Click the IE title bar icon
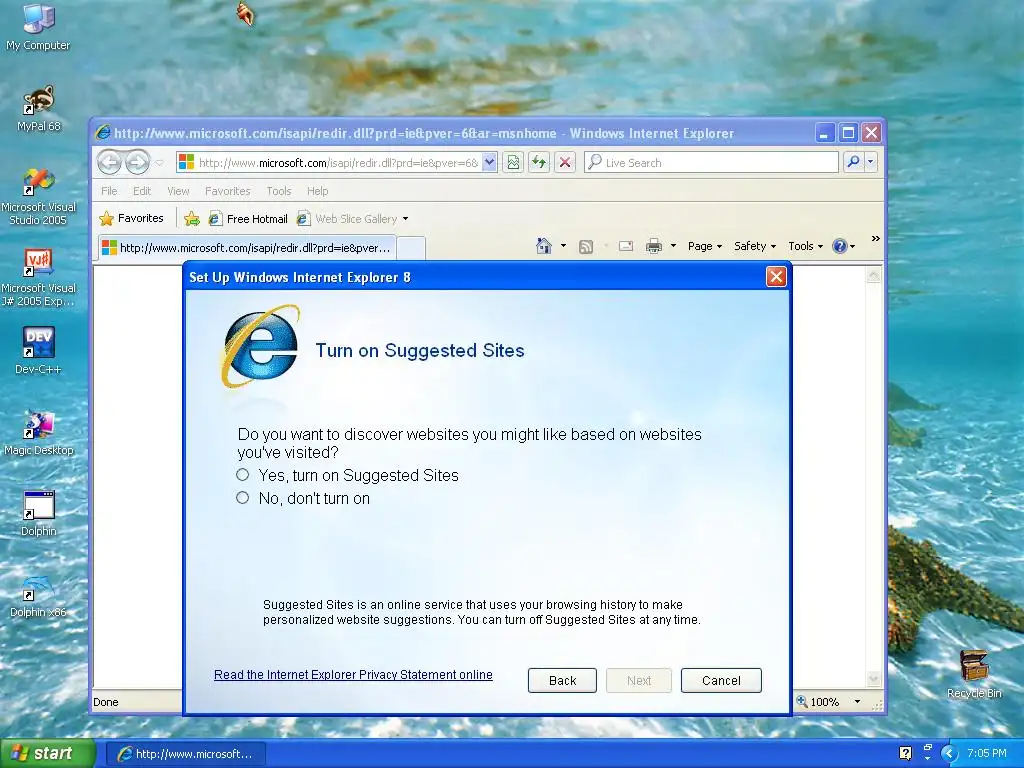The height and width of the screenshot is (768, 1024). (103, 133)
